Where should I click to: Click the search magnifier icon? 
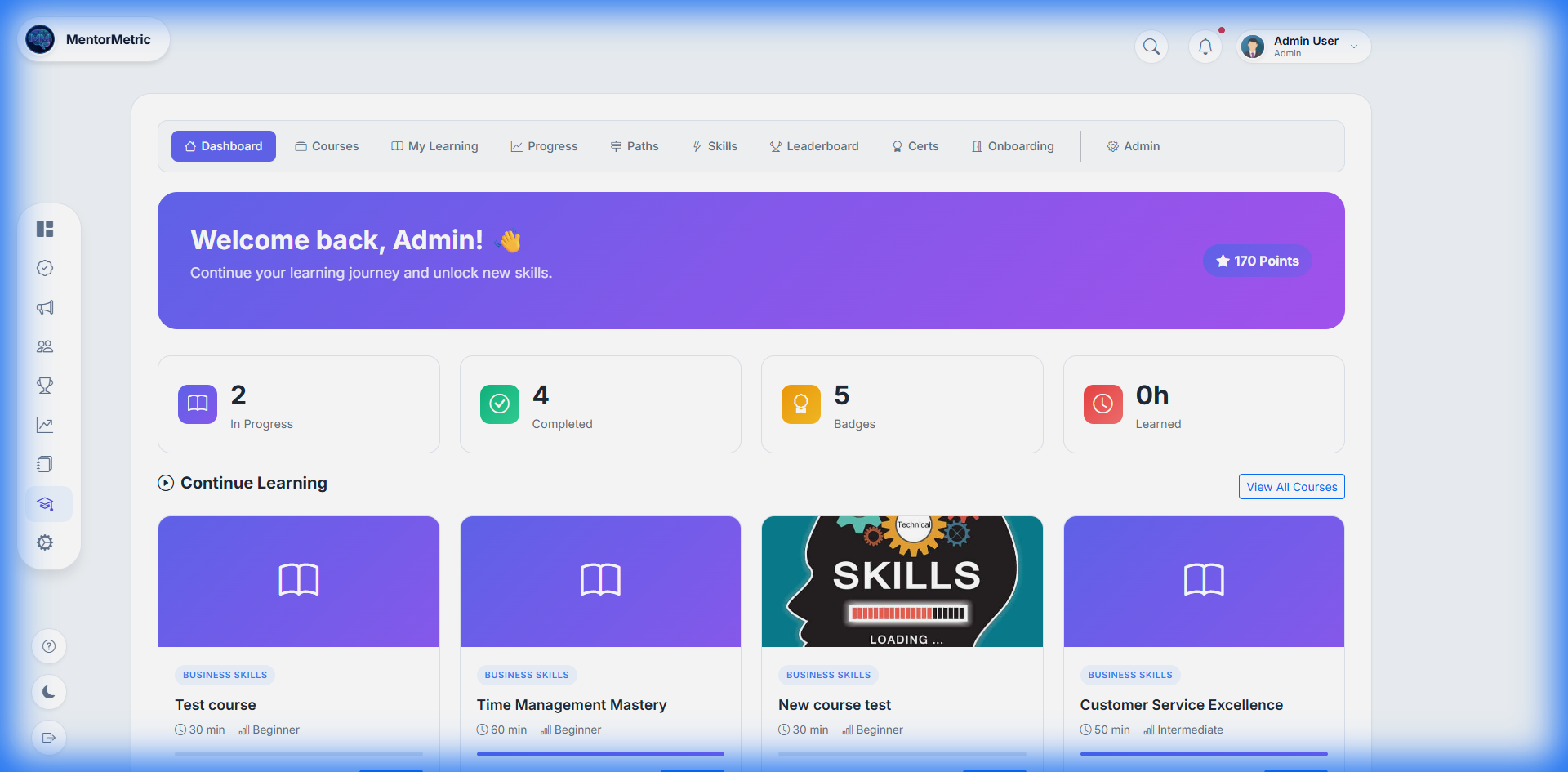coord(1151,47)
